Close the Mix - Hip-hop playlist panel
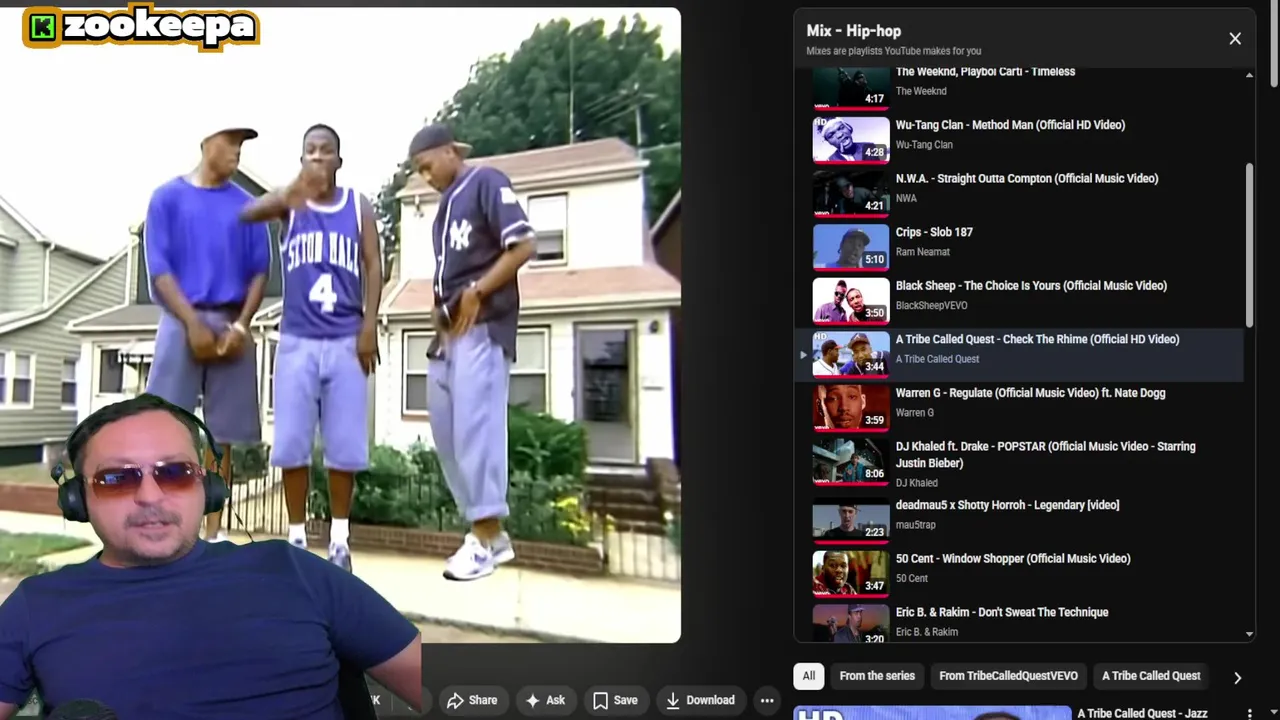 pyautogui.click(x=1235, y=39)
